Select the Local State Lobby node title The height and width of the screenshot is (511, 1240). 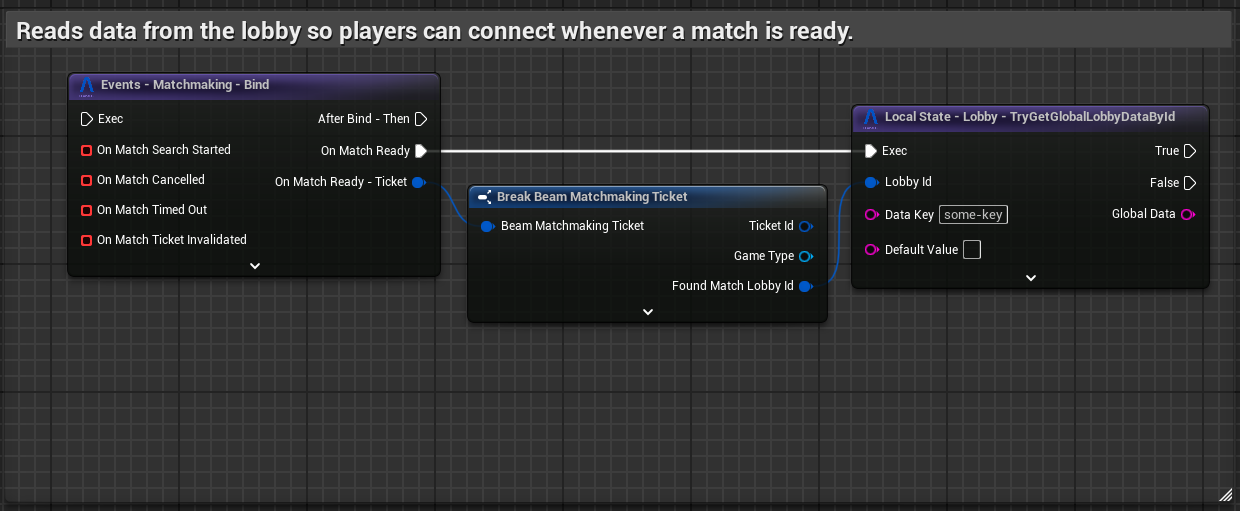(x=1029, y=117)
